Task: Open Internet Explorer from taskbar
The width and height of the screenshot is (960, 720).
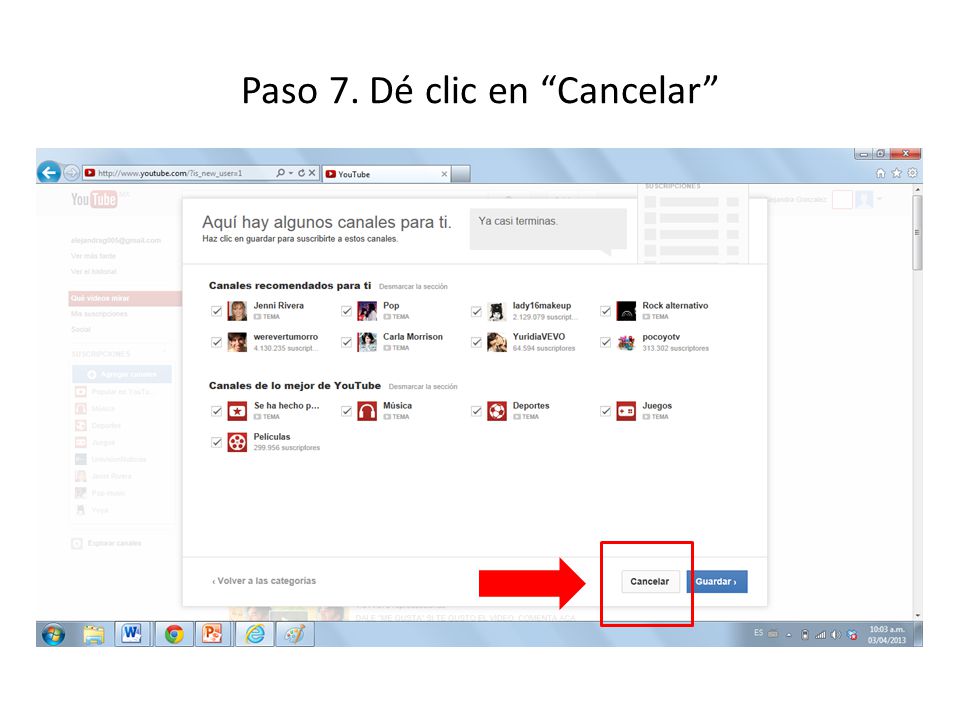Action: pyautogui.click(x=255, y=634)
